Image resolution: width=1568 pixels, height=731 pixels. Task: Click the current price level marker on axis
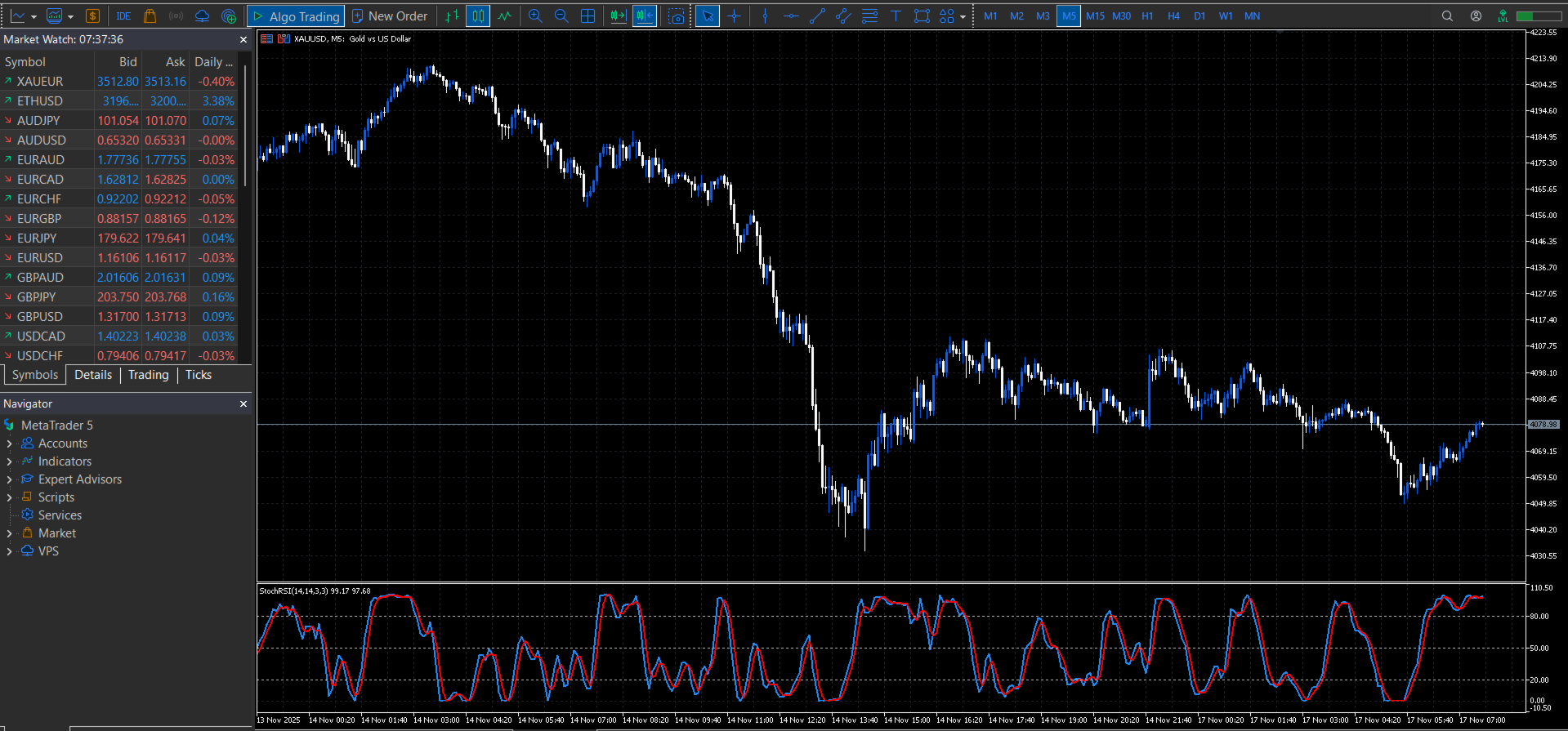pyautogui.click(x=1543, y=425)
